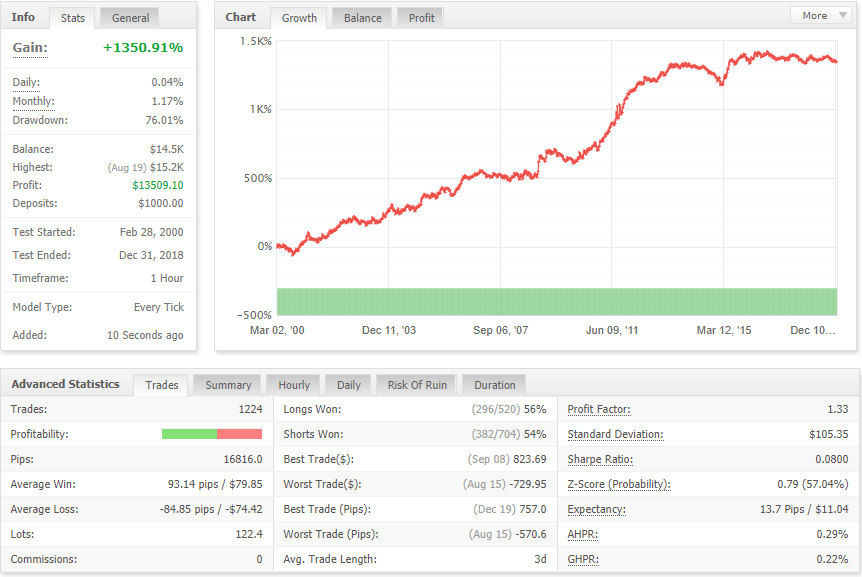Viewport: 862px width, 577px height.
Task: Select the Profit chart tab
Action: (x=421, y=18)
